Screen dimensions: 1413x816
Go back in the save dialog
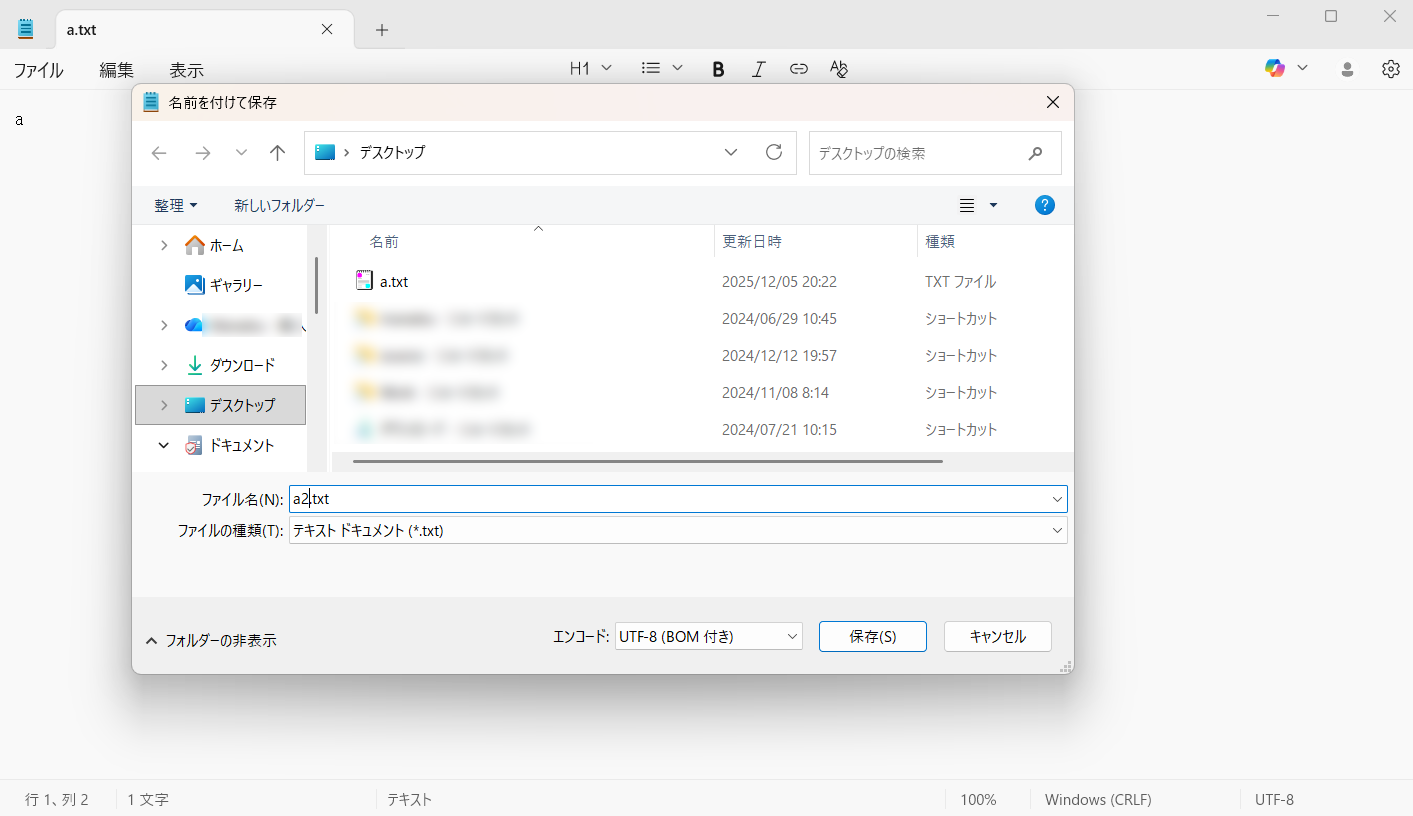tap(159, 153)
